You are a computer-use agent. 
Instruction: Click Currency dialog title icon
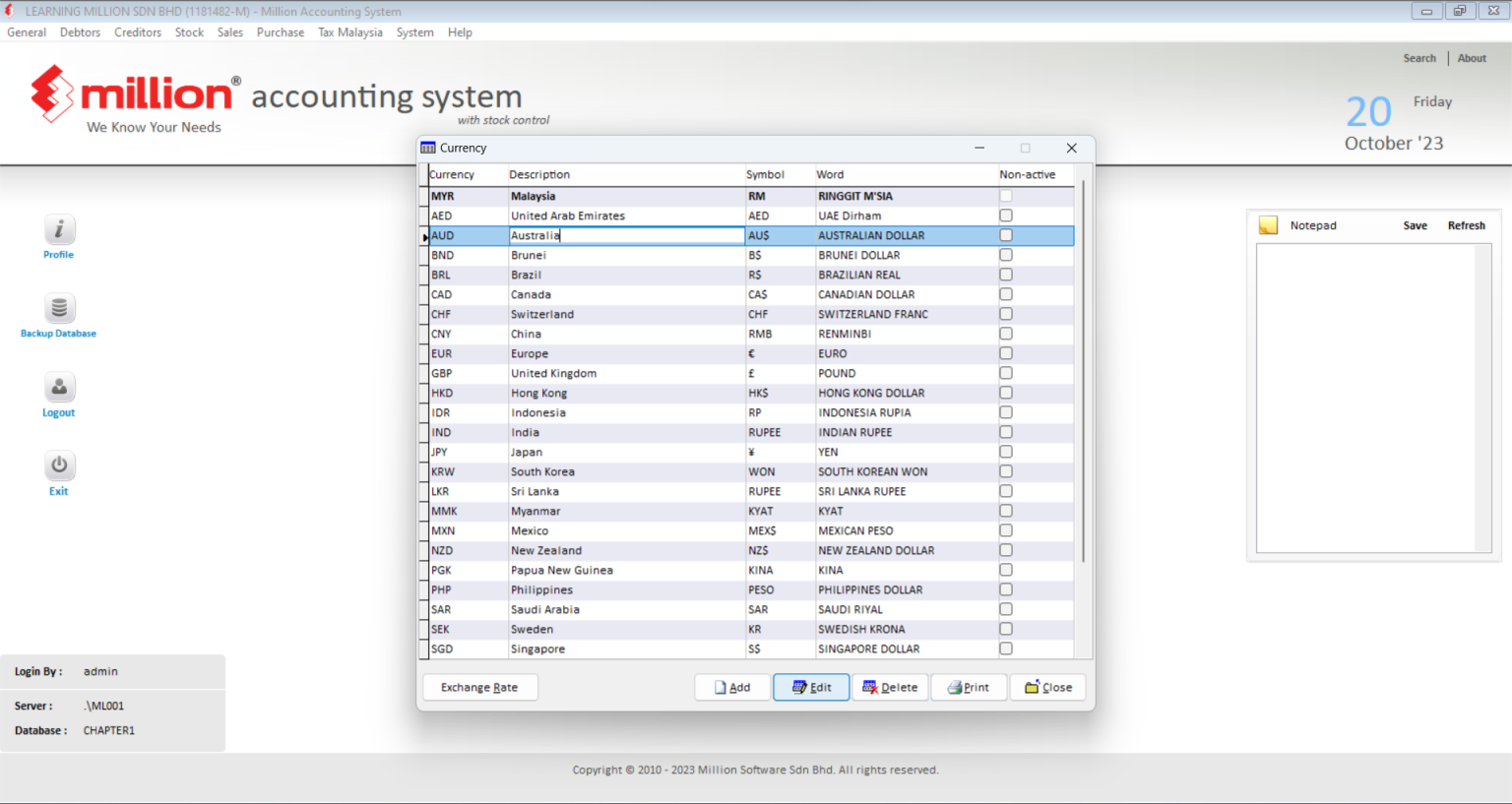pyautogui.click(x=428, y=148)
